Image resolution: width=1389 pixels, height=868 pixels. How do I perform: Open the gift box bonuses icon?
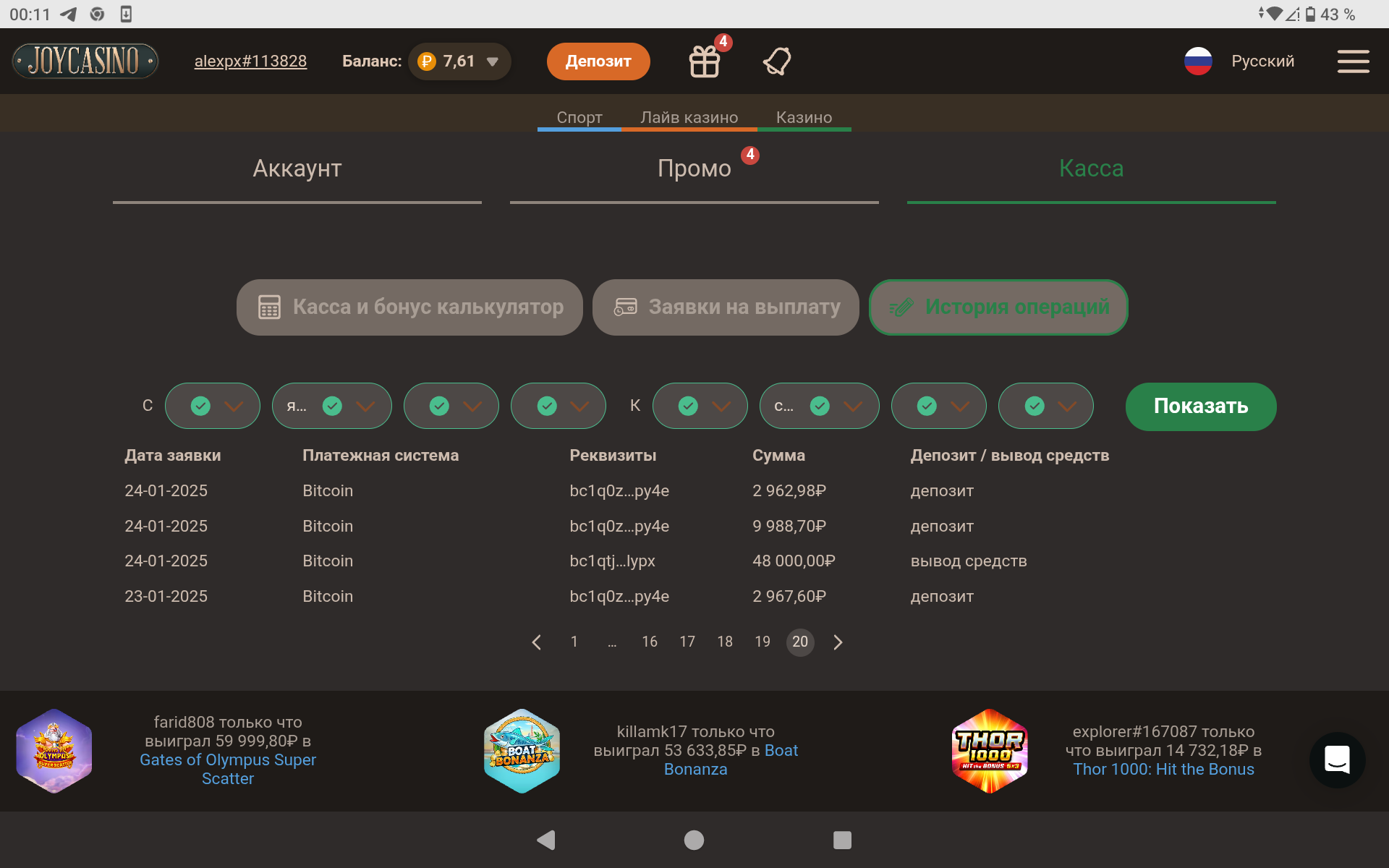click(x=704, y=61)
